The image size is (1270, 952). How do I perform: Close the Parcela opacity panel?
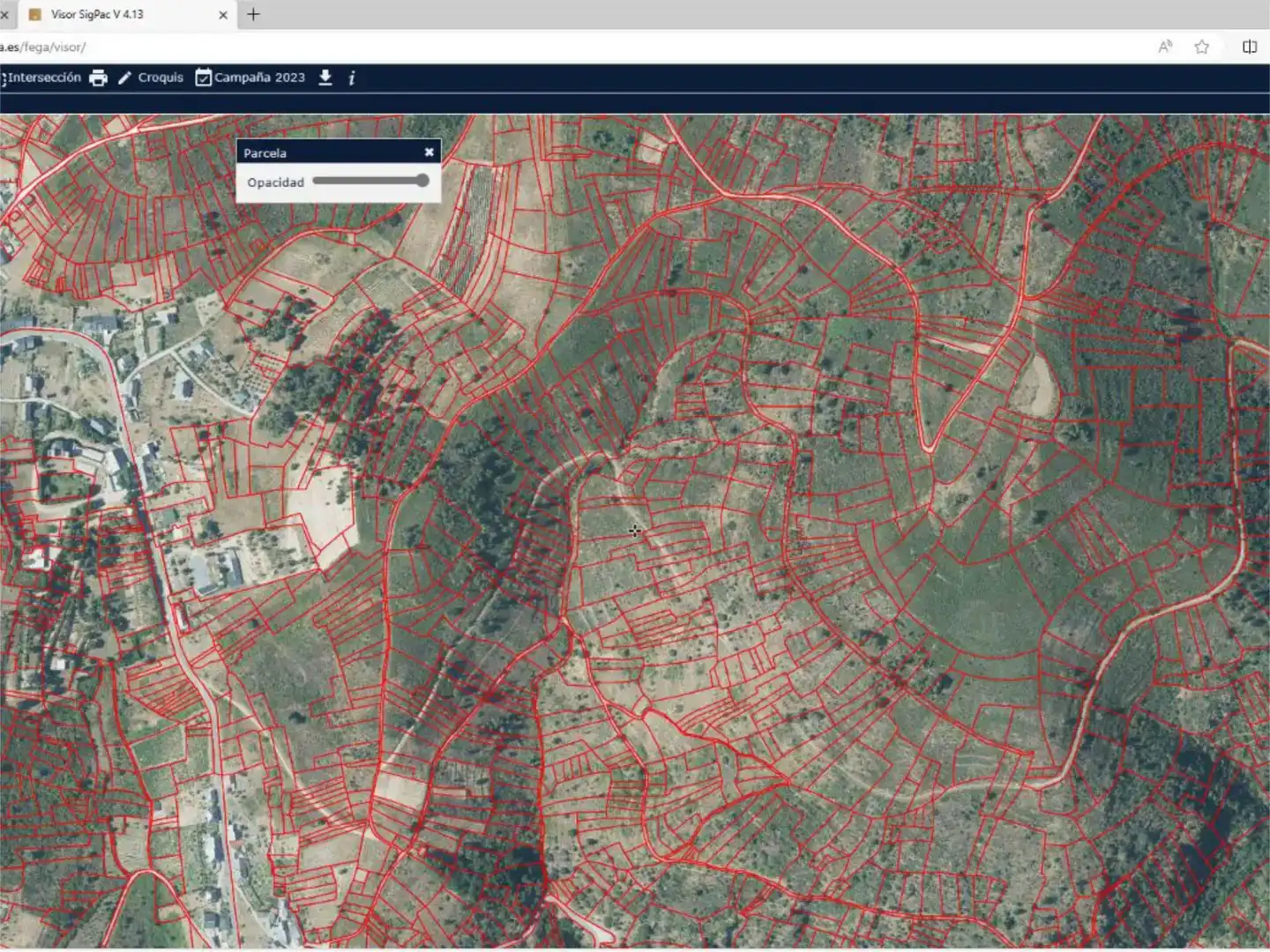point(429,152)
